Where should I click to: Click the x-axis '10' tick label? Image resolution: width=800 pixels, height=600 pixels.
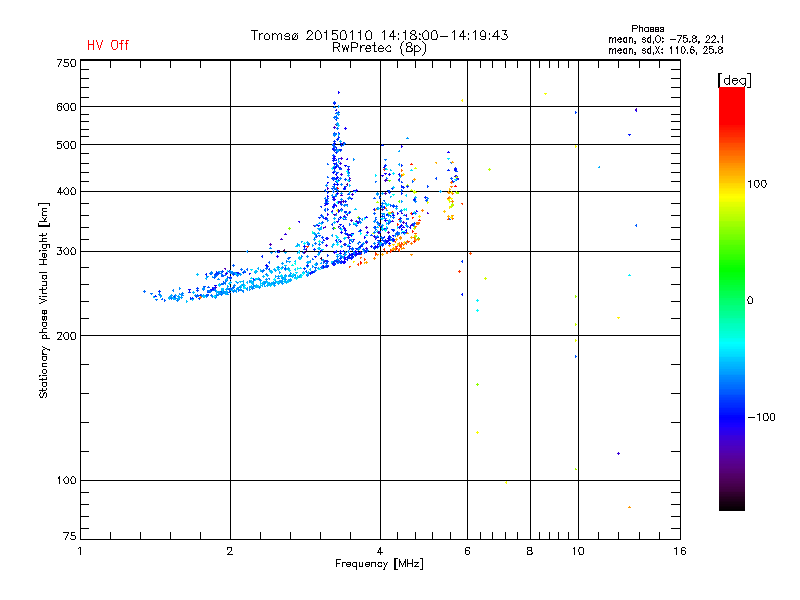pos(578,551)
